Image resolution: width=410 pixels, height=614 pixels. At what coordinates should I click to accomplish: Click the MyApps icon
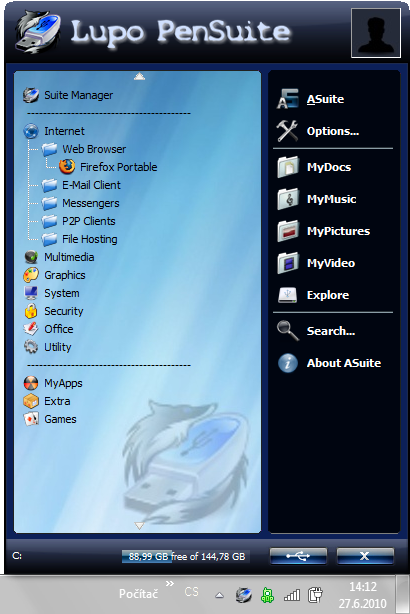coord(31,383)
